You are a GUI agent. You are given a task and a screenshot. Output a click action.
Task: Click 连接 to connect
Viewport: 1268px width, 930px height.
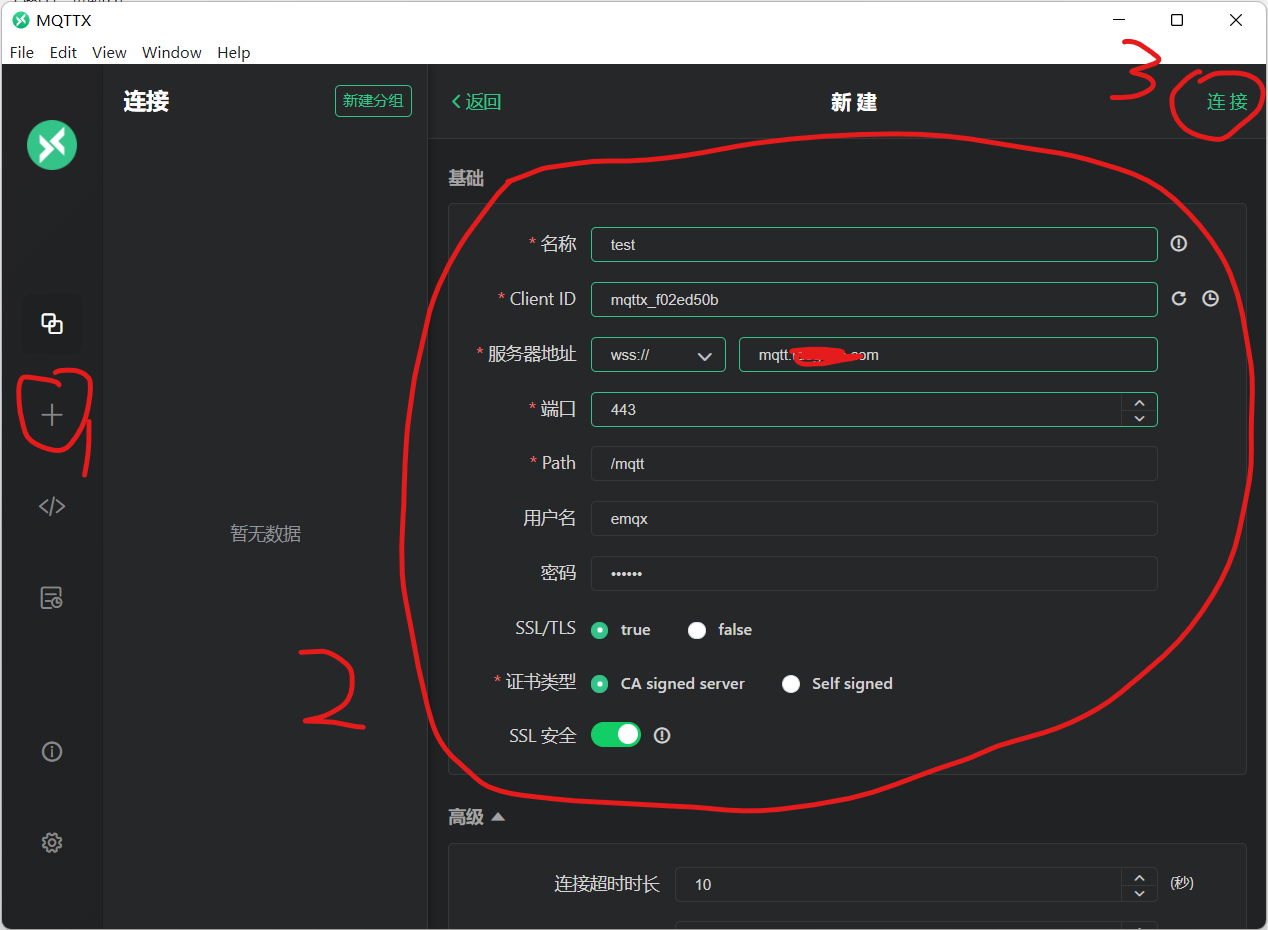tap(1227, 102)
